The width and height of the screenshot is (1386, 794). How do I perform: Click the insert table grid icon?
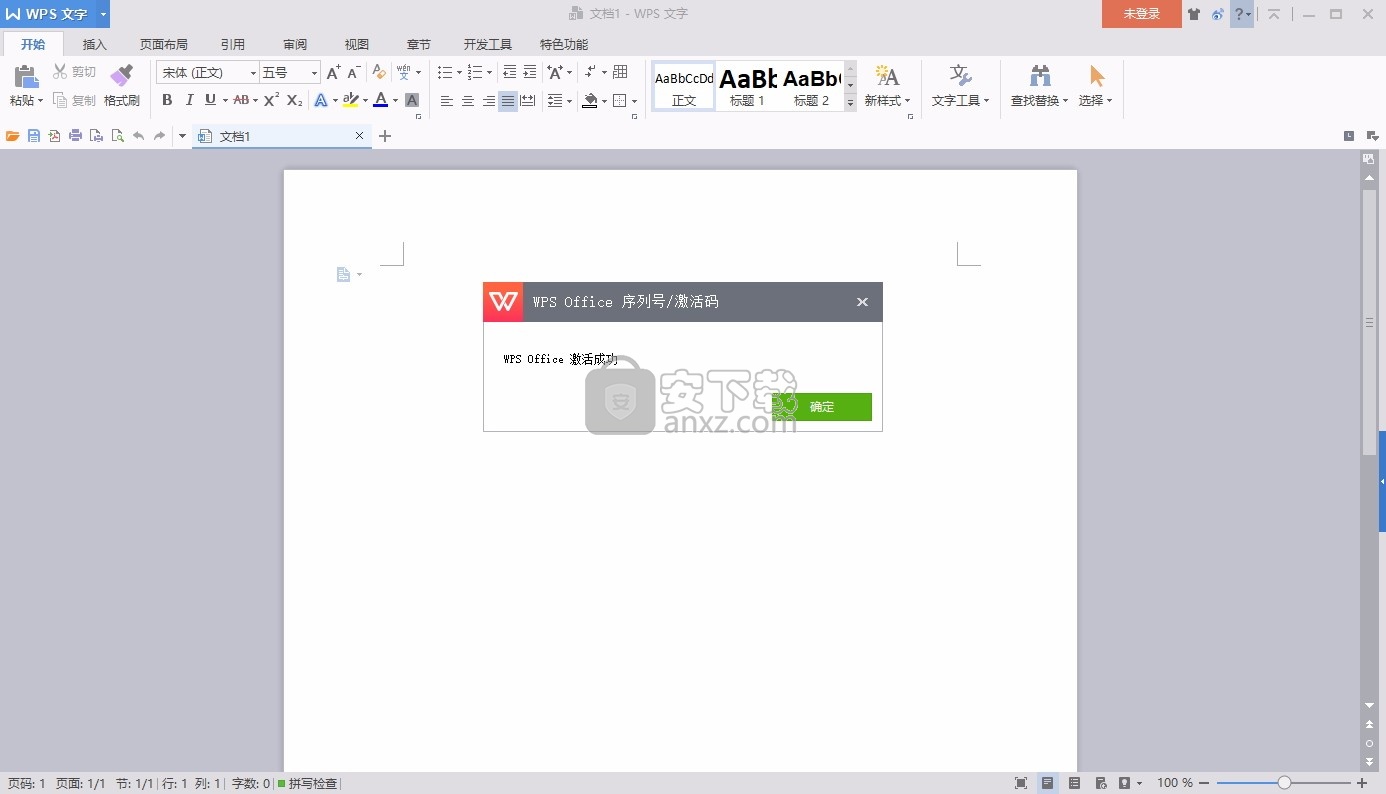[620, 72]
